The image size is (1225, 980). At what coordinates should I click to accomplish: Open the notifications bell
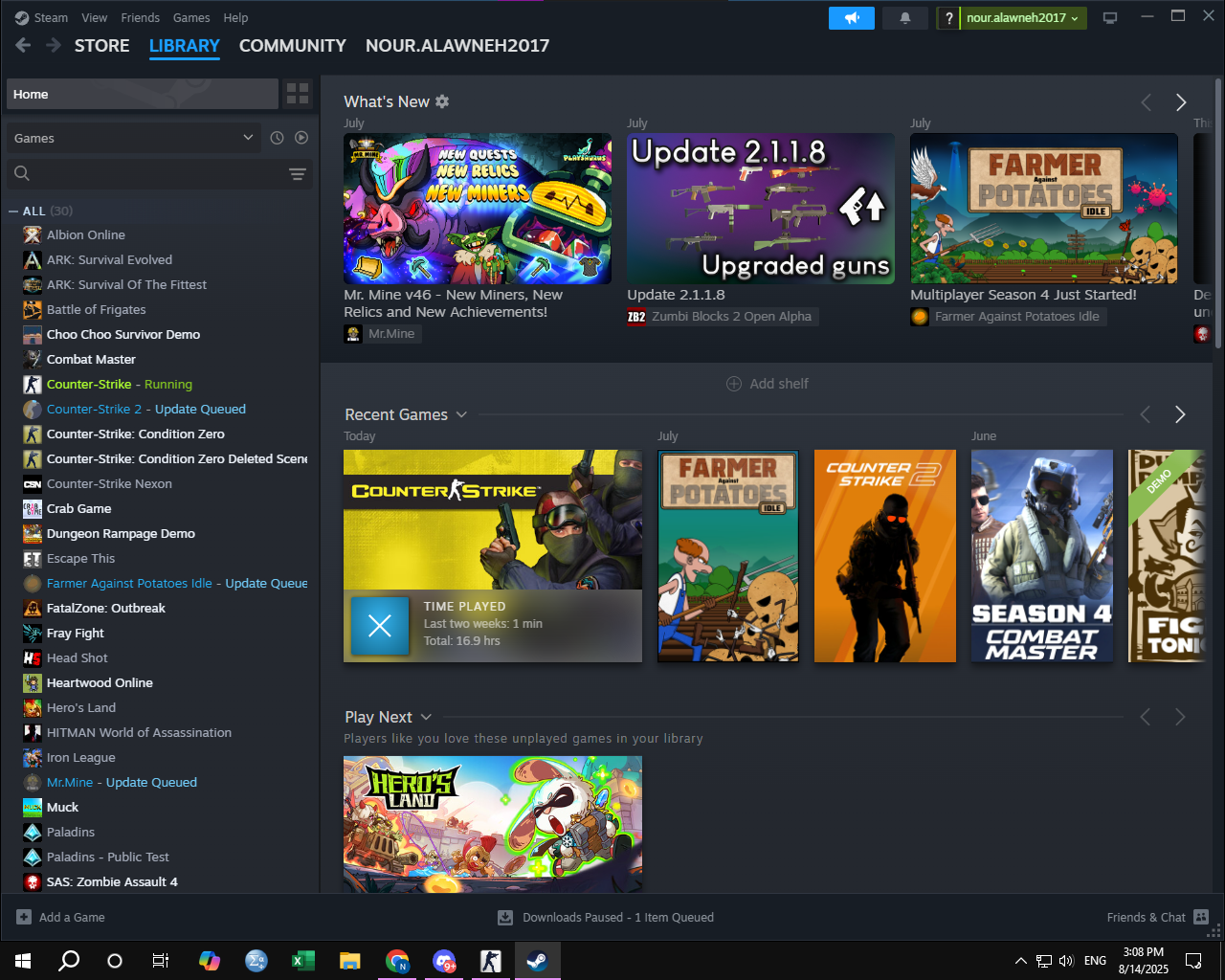904,18
